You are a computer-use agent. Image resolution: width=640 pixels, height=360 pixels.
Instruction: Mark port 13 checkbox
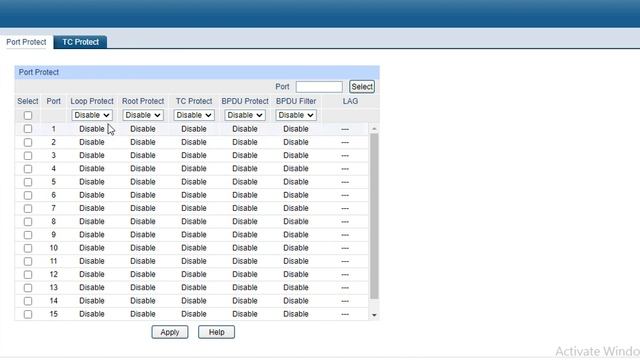pyautogui.click(x=28, y=288)
